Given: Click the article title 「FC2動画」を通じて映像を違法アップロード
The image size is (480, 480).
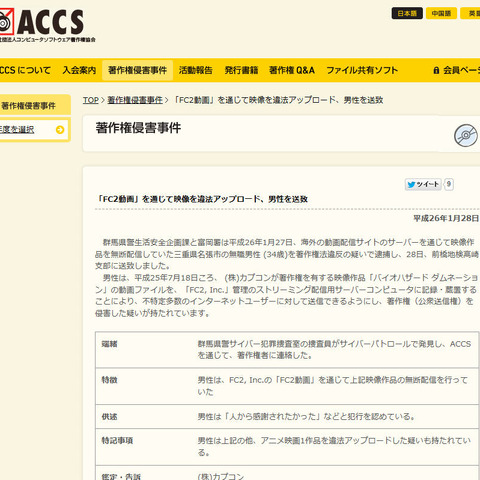Looking at the screenshot, I should tap(201, 199).
